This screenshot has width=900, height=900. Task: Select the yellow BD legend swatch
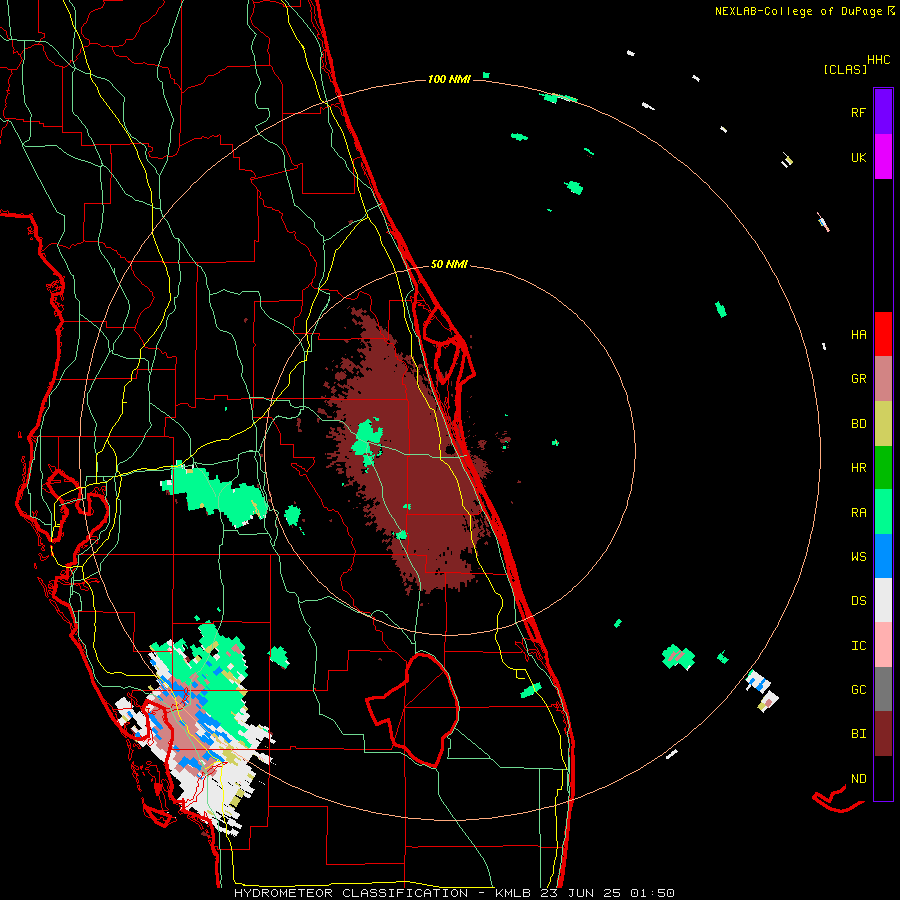tap(883, 423)
